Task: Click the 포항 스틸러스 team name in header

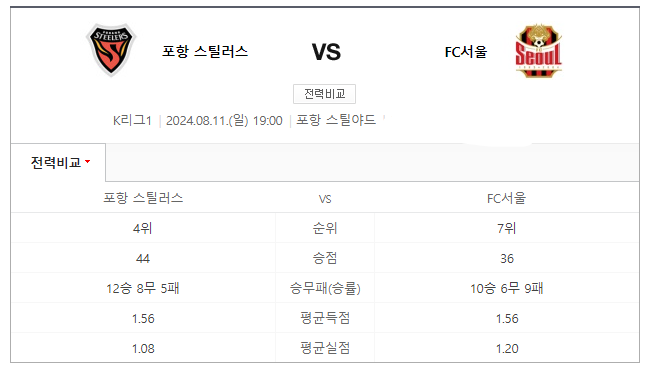Action: 205,52
